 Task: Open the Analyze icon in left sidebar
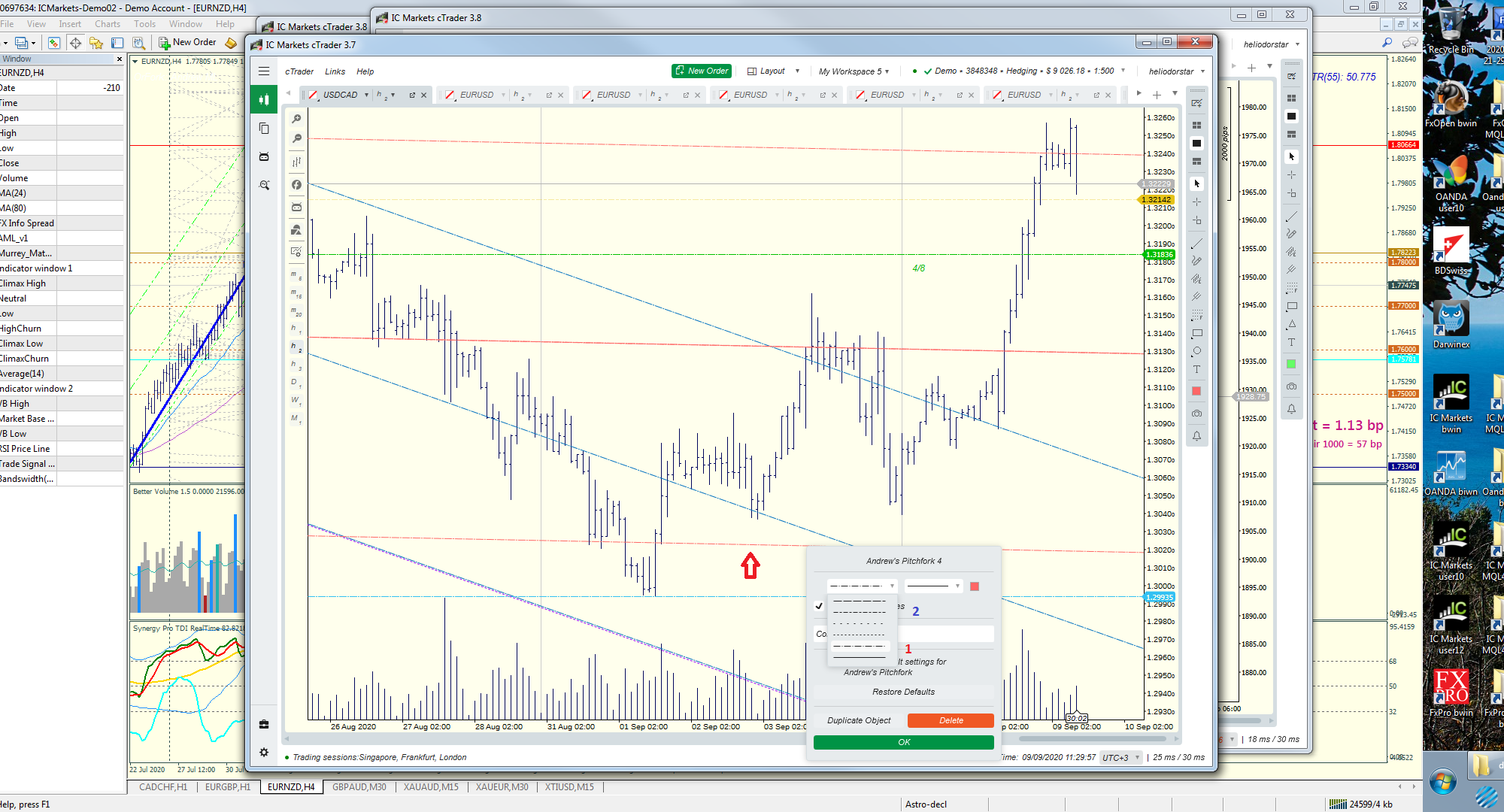coord(264,185)
